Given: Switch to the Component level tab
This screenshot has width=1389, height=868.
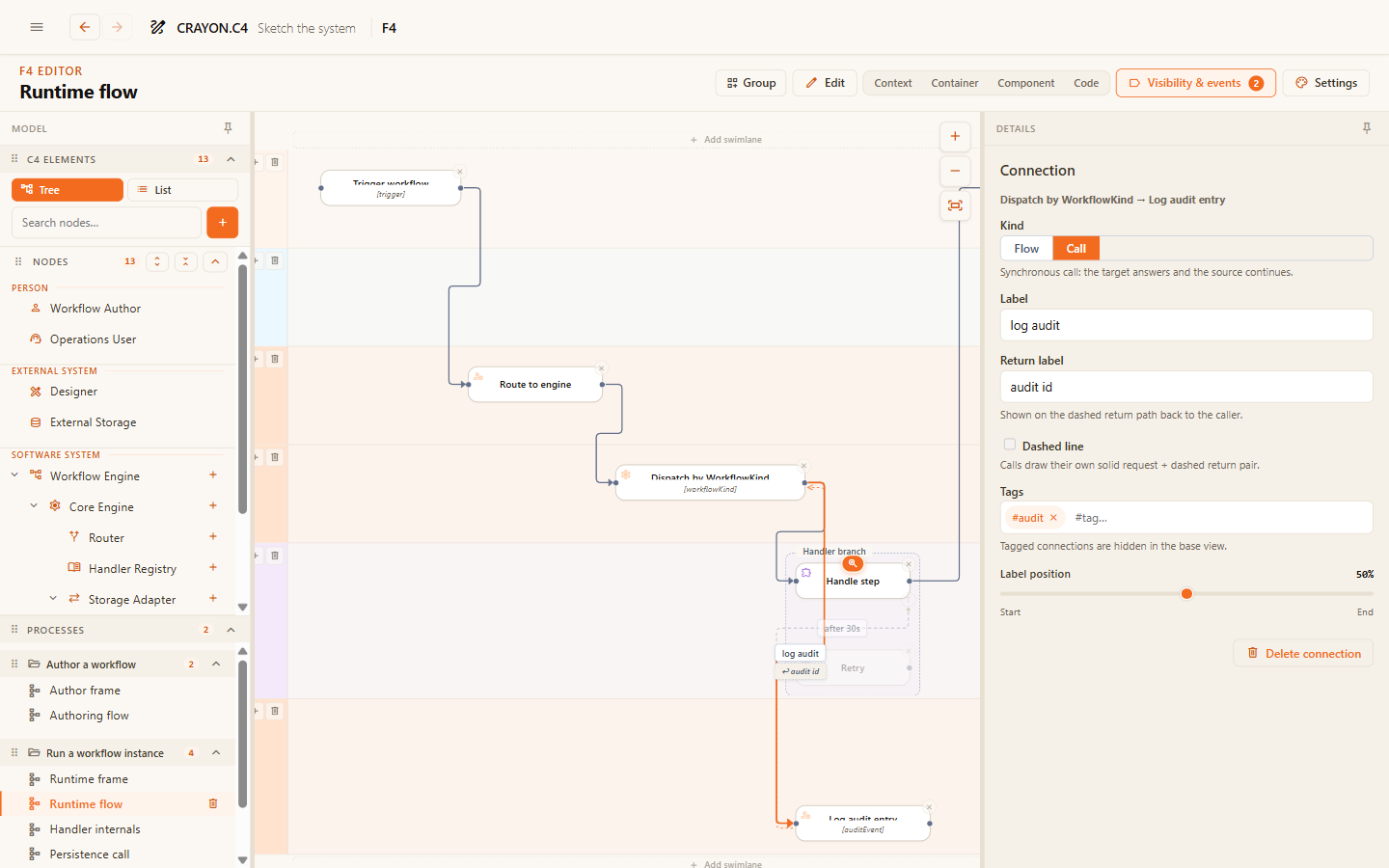Looking at the screenshot, I should [1025, 83].
